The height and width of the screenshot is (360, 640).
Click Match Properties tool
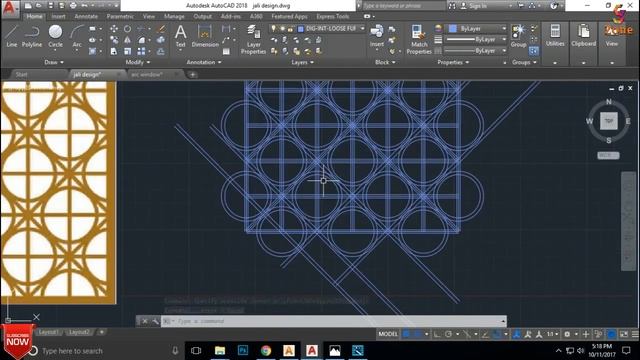click(419, 39)
